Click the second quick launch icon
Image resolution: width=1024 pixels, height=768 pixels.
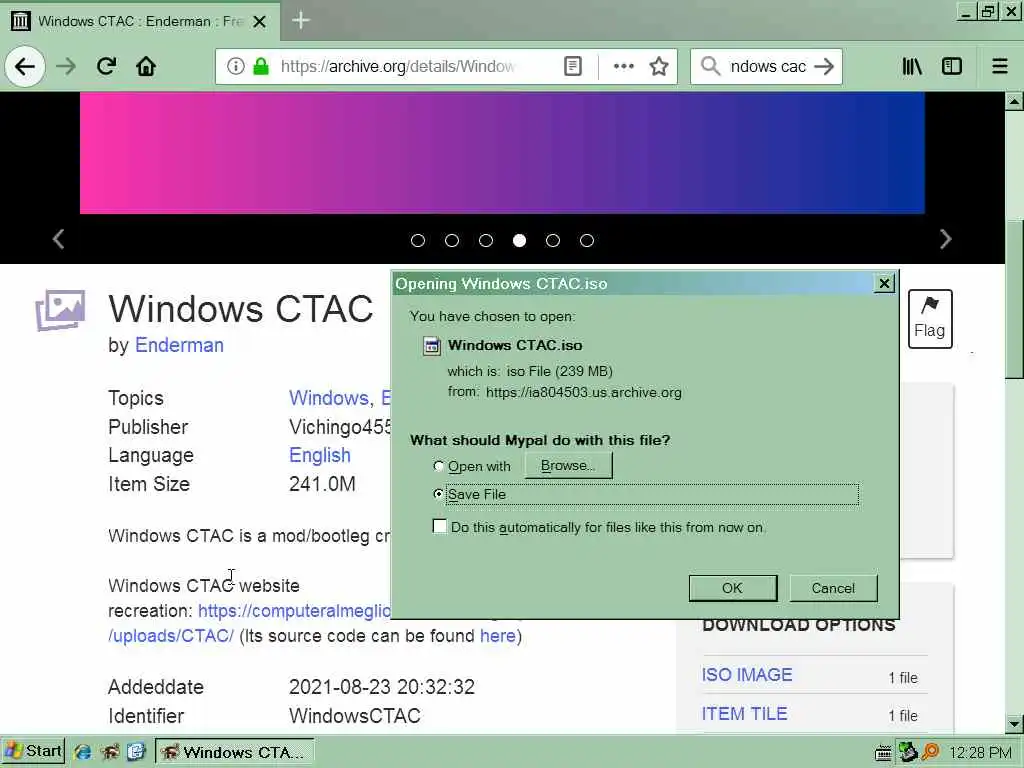(x=110, y=752)
